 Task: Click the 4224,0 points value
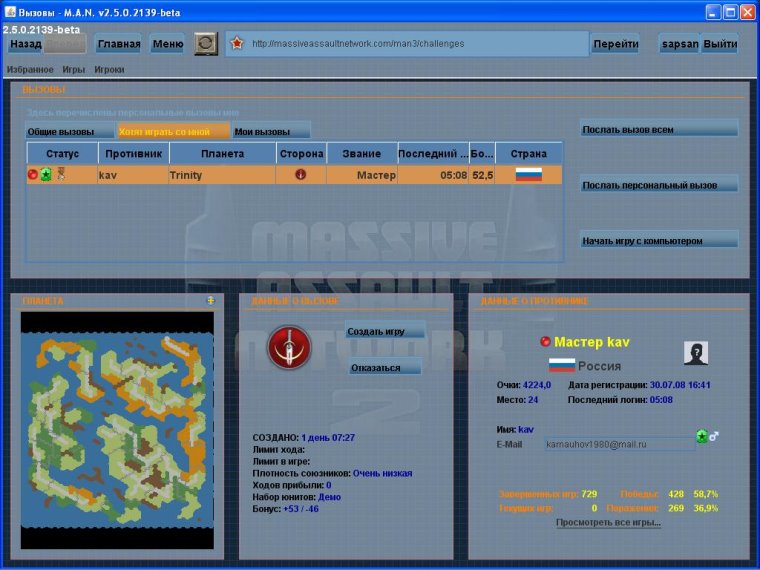point(537,385)
